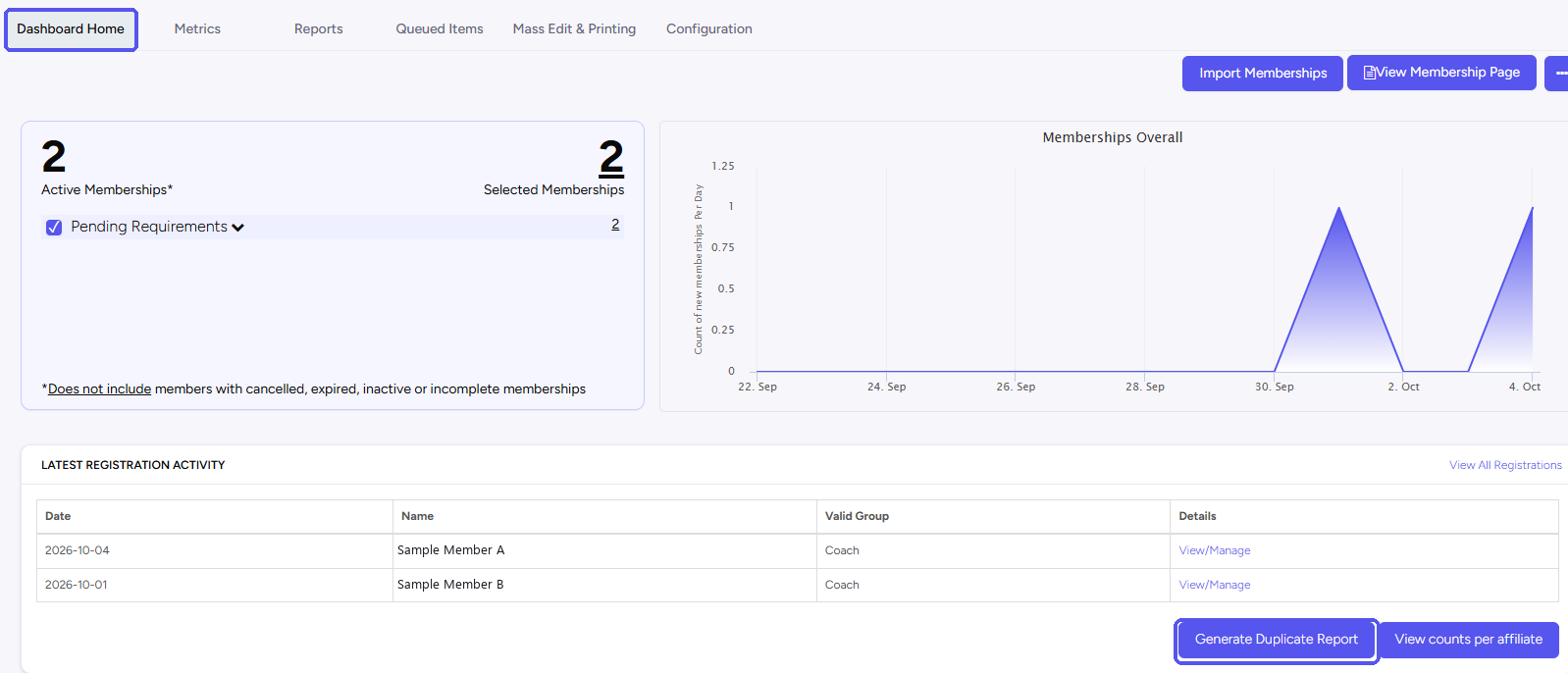The width and height of the screenshot is (1568, 673).
Task: Click the Coach cell for Sample Member B
Action: 995,585
